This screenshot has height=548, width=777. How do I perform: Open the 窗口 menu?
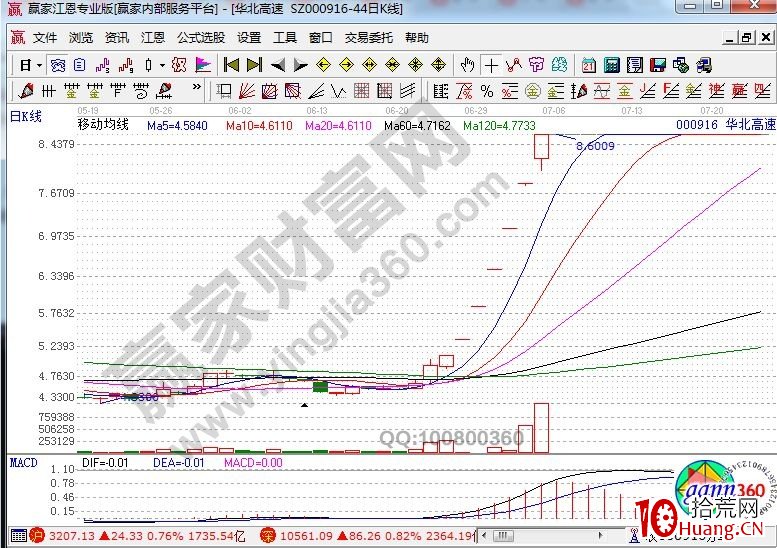pyautogui.click(x=321, y=38)
